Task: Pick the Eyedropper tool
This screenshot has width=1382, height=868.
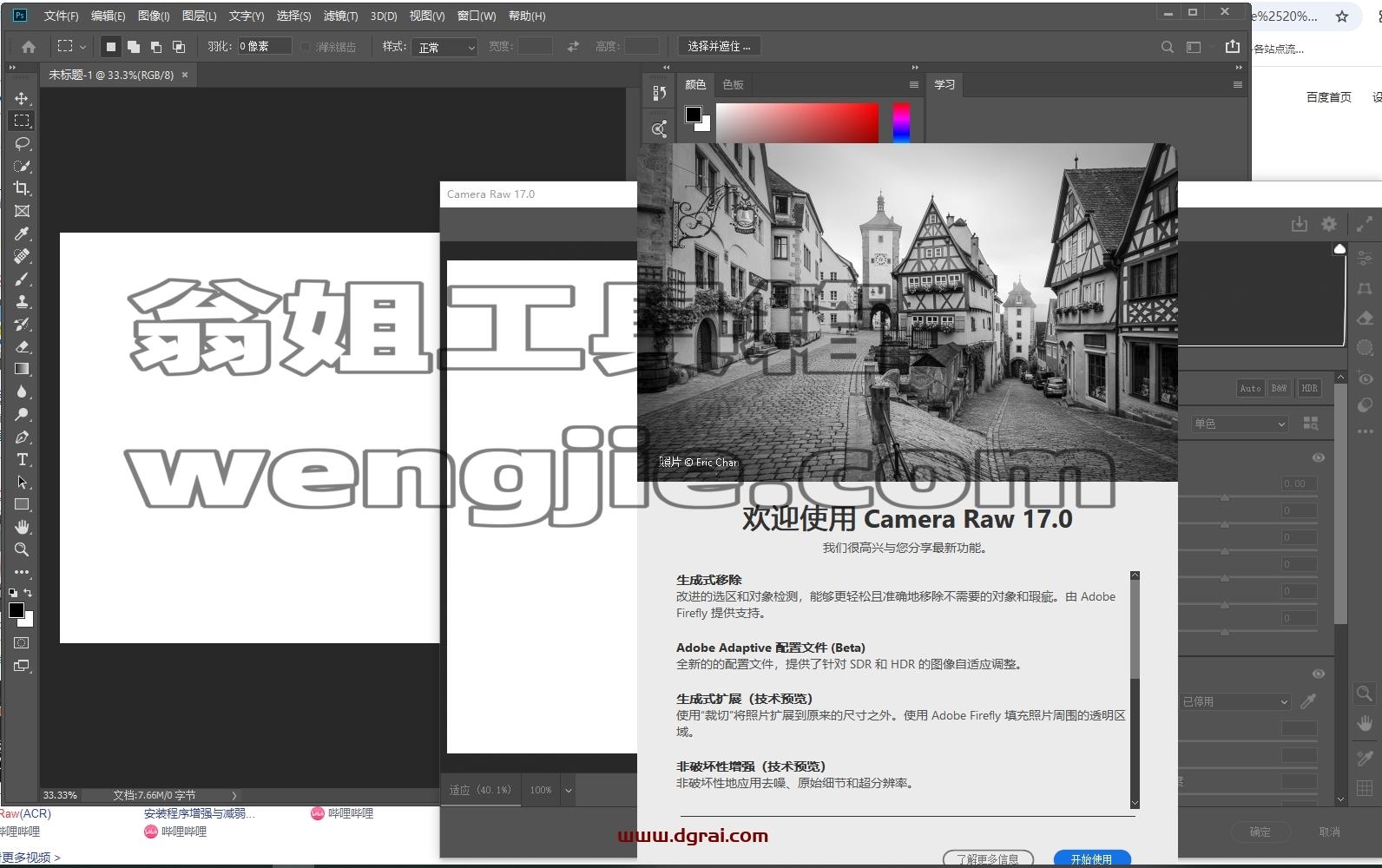Action: [x=23, y=233]
